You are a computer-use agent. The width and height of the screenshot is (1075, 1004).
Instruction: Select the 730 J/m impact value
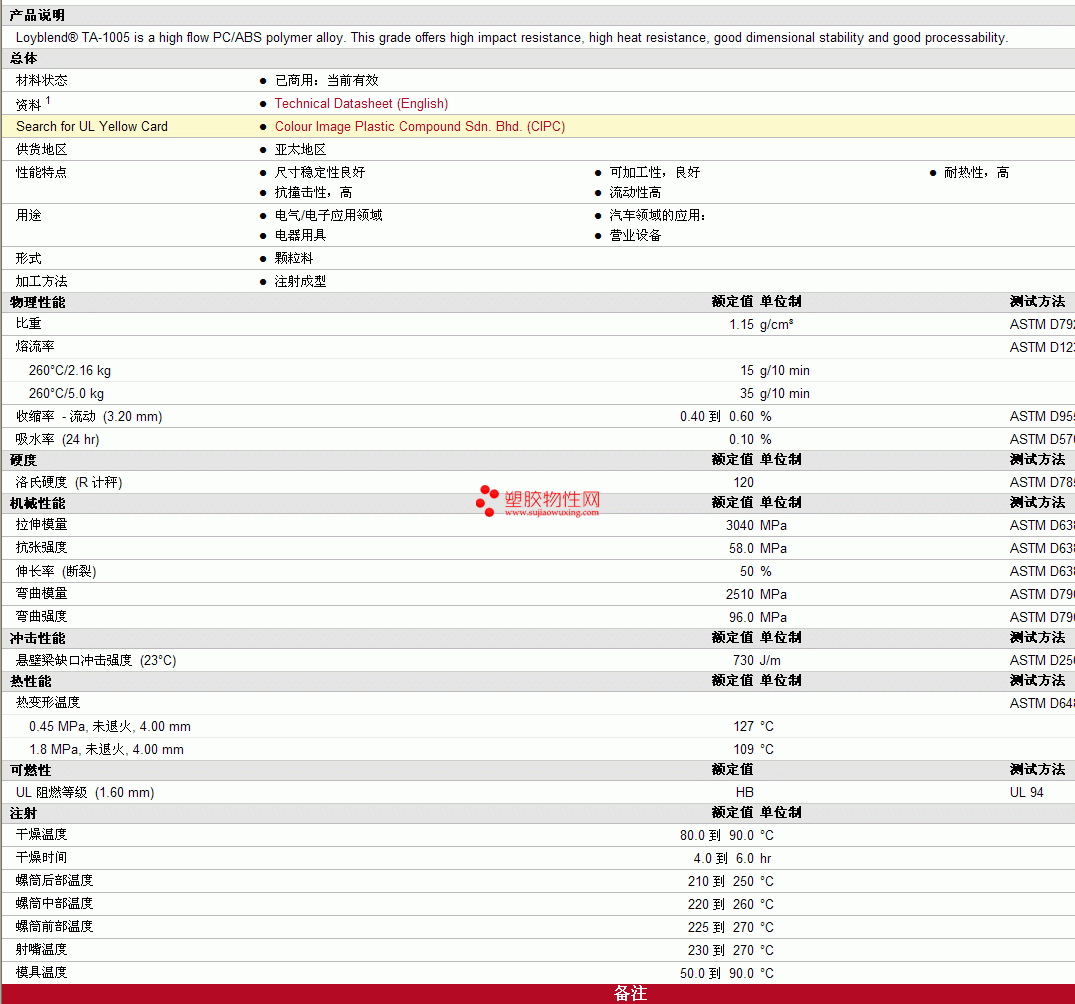click(757, 661)
